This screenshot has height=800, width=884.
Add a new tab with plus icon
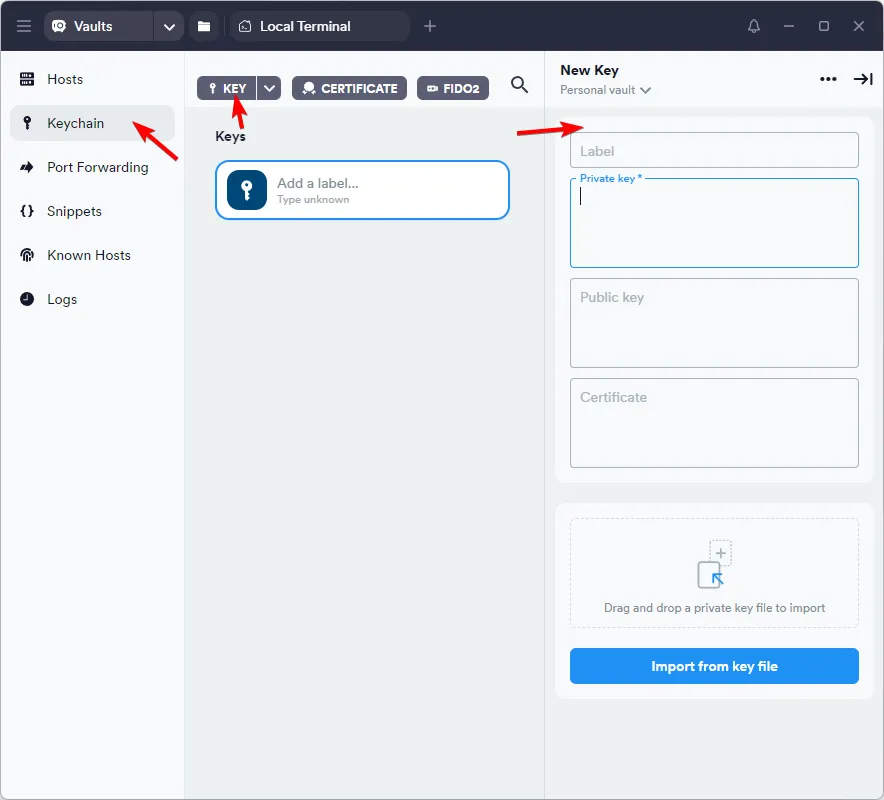point(430,26)
